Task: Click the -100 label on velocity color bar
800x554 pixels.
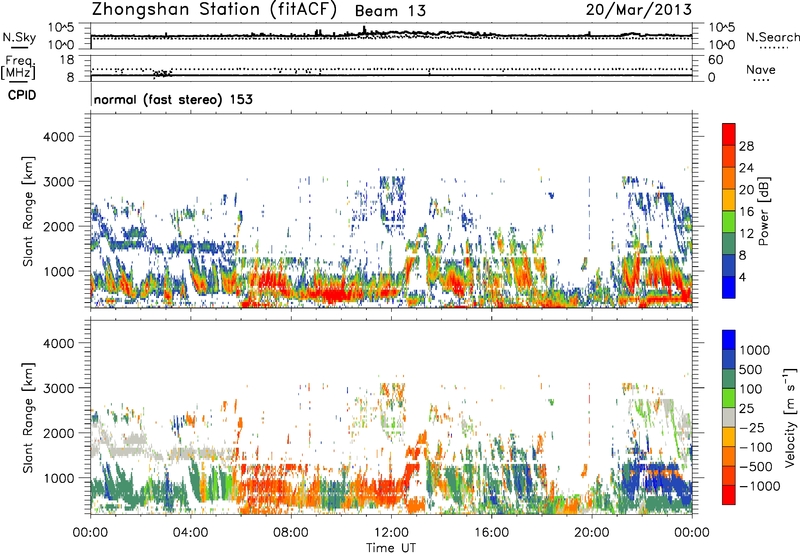Action: click(x=756, y=447)
